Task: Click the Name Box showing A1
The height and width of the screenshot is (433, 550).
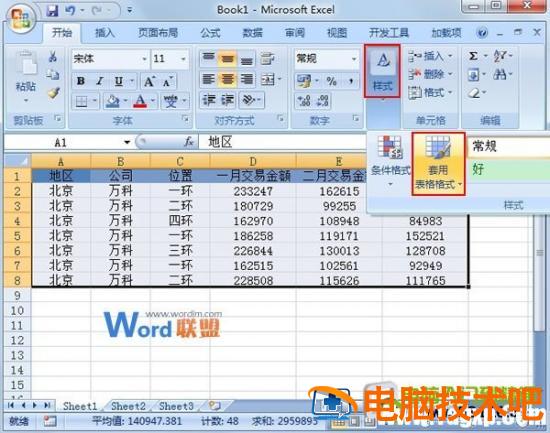Action: pyautogui.click(x=67, y=142)
